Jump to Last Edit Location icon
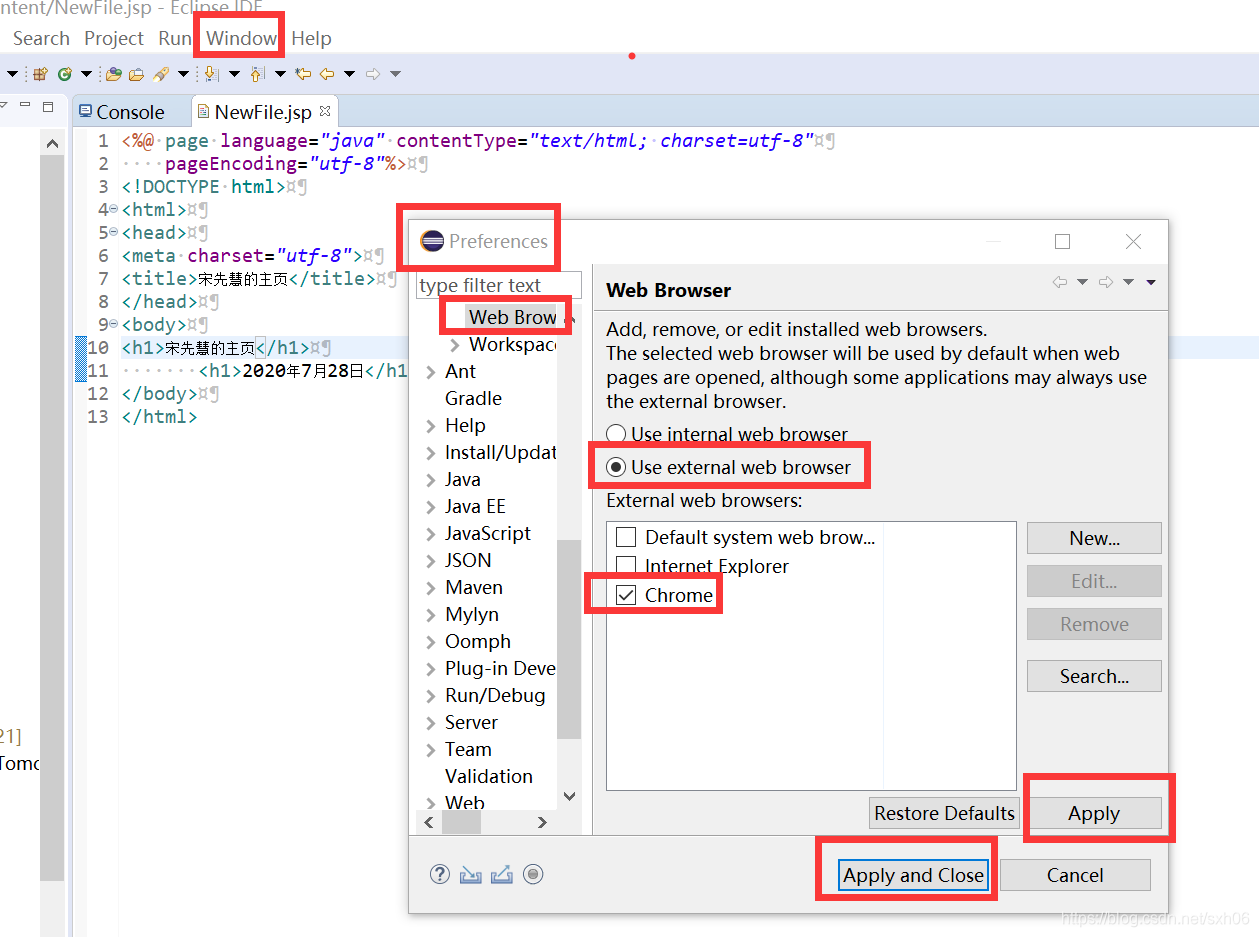The image size is (1259, 937). (x=303, y=74)
